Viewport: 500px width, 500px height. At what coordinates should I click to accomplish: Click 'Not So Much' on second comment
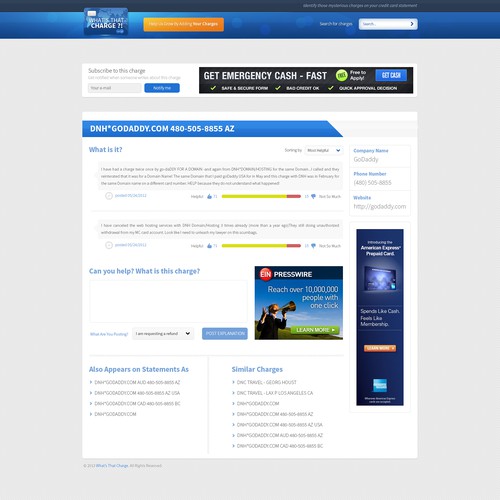[x=330, y=246]
